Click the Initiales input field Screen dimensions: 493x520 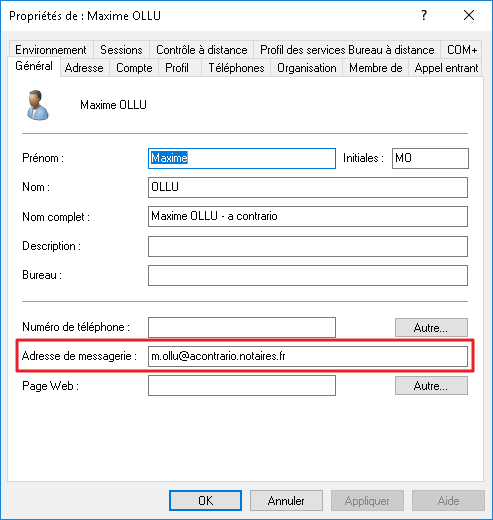click(x=430, y=158)
